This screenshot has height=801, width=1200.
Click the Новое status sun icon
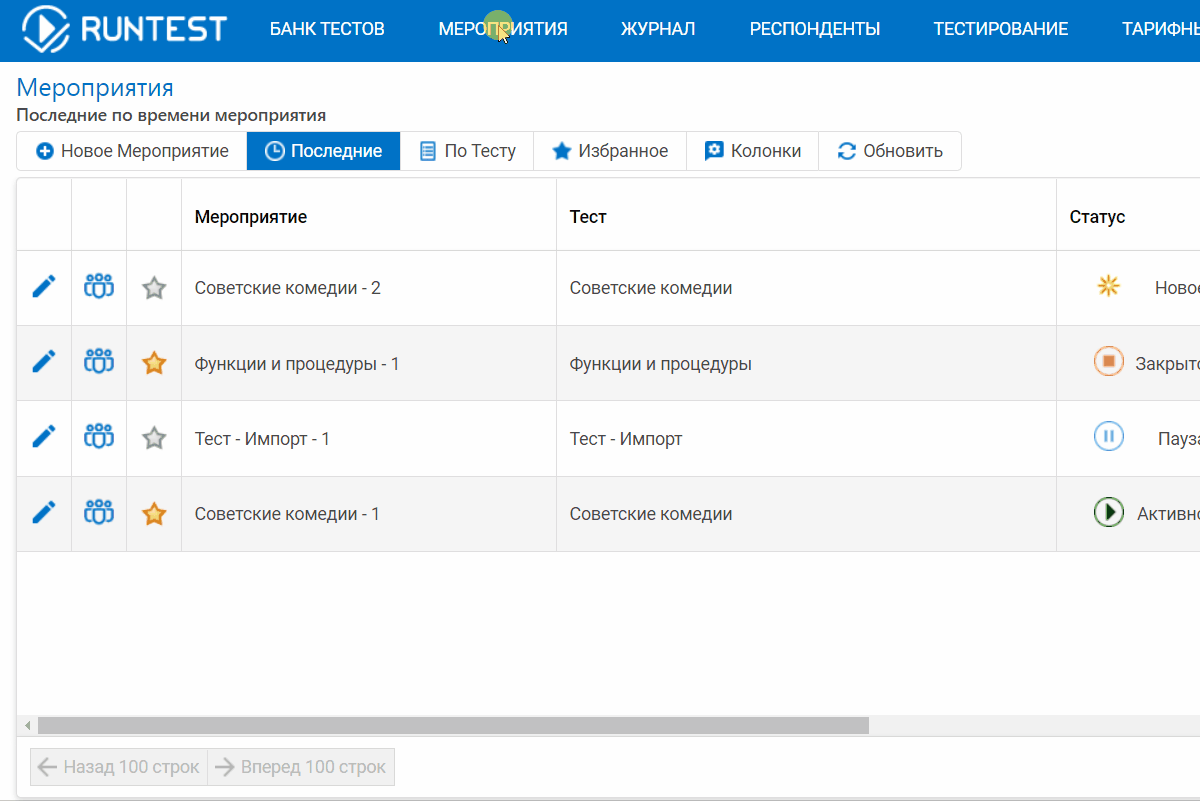click(x=1108, y=287)
